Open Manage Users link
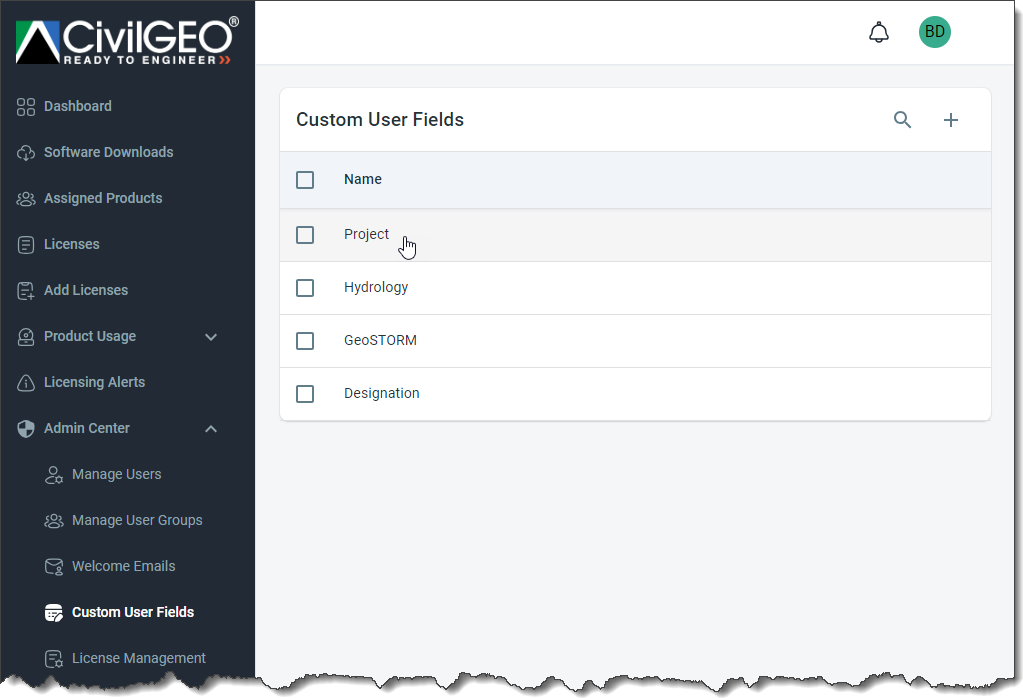This screenshot has width=1023, height=698. click(x=117, y=474)
